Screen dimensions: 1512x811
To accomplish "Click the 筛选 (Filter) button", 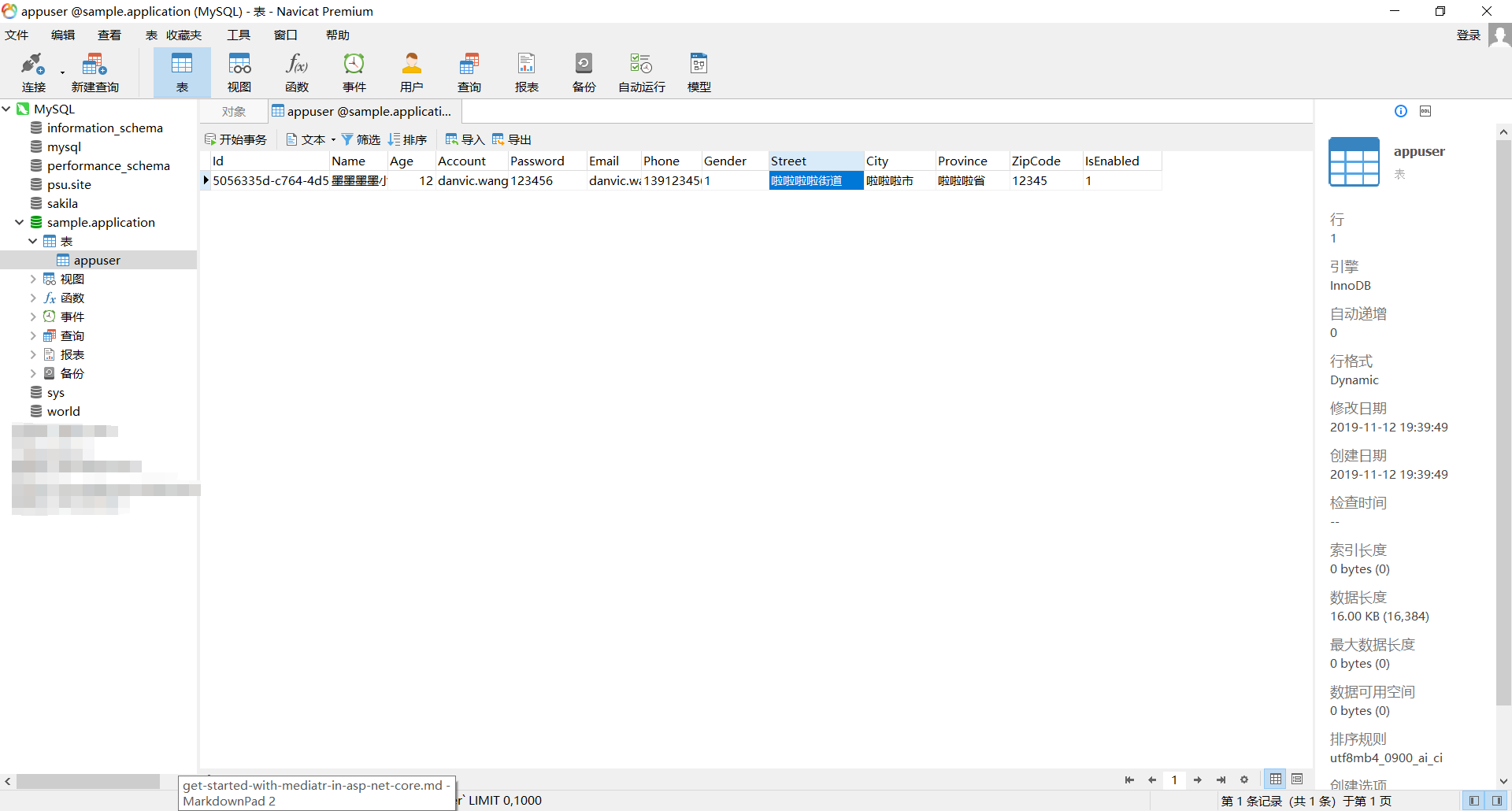I will pos(361,139).
